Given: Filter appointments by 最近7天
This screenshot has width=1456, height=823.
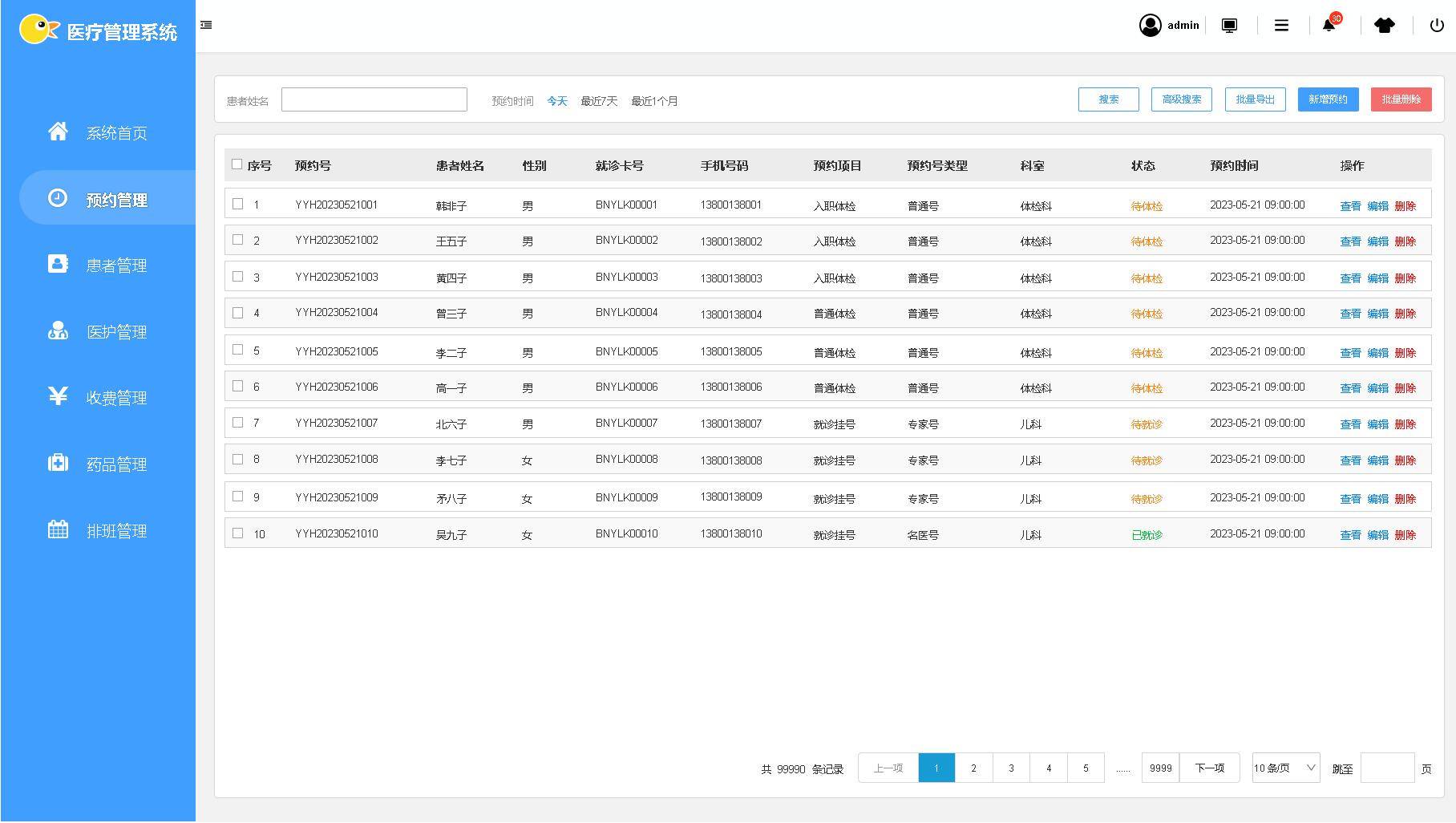Looking at the screenshot, I should 599,101.
